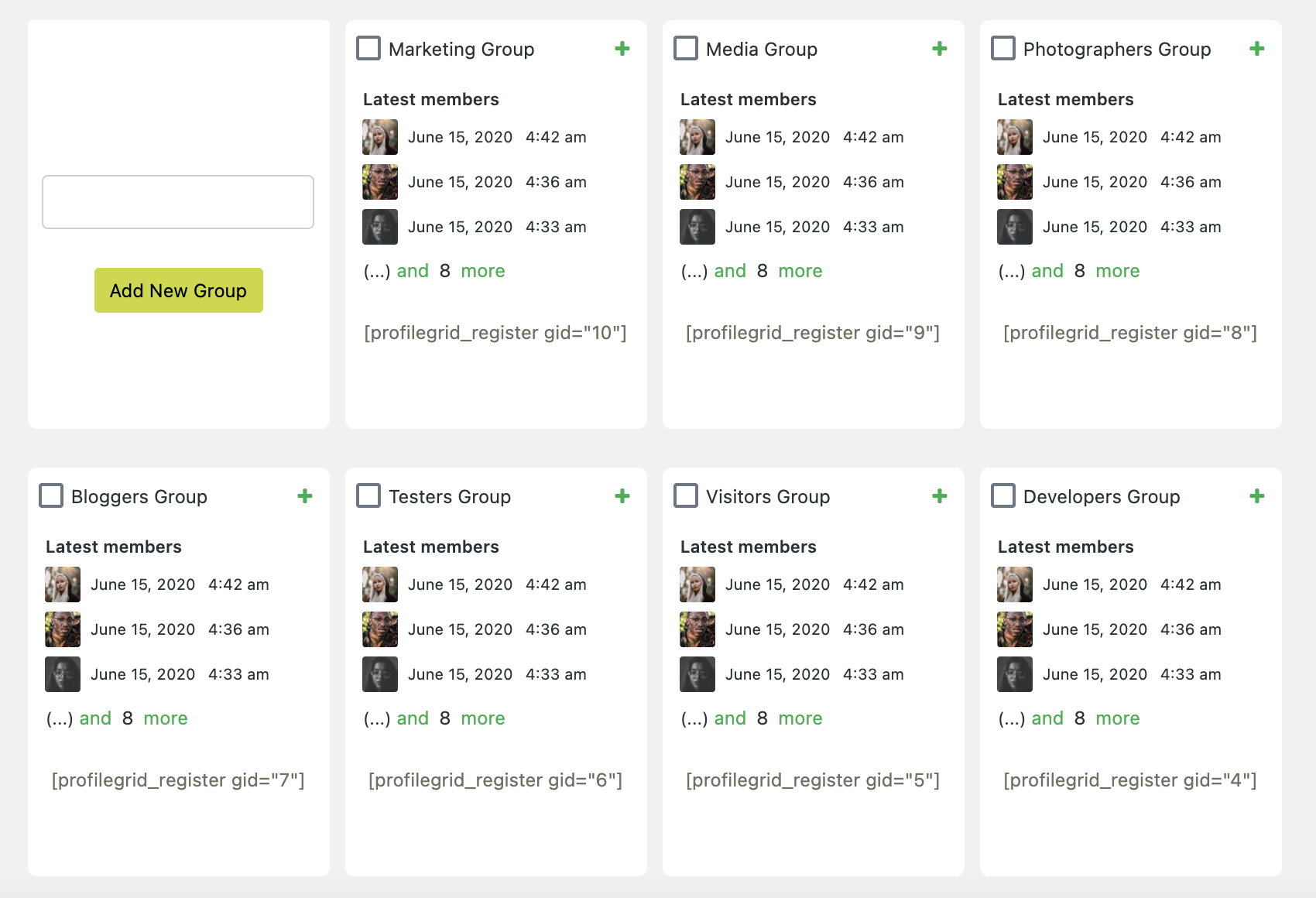This screenshot has height=898, width=1316.
Task: Expand more members in Photographers Group
Action: point(1117,271)
